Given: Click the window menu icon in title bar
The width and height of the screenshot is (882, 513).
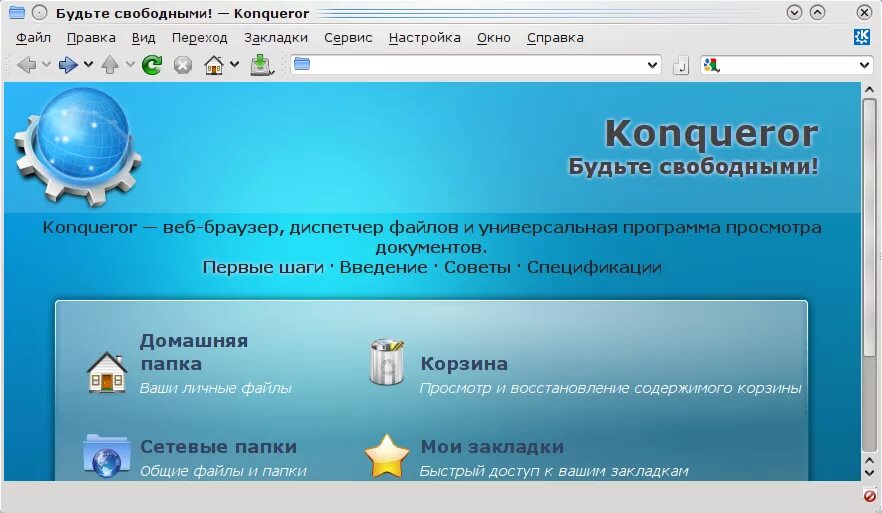Looking at the screenshot, I should click(17, 12).
